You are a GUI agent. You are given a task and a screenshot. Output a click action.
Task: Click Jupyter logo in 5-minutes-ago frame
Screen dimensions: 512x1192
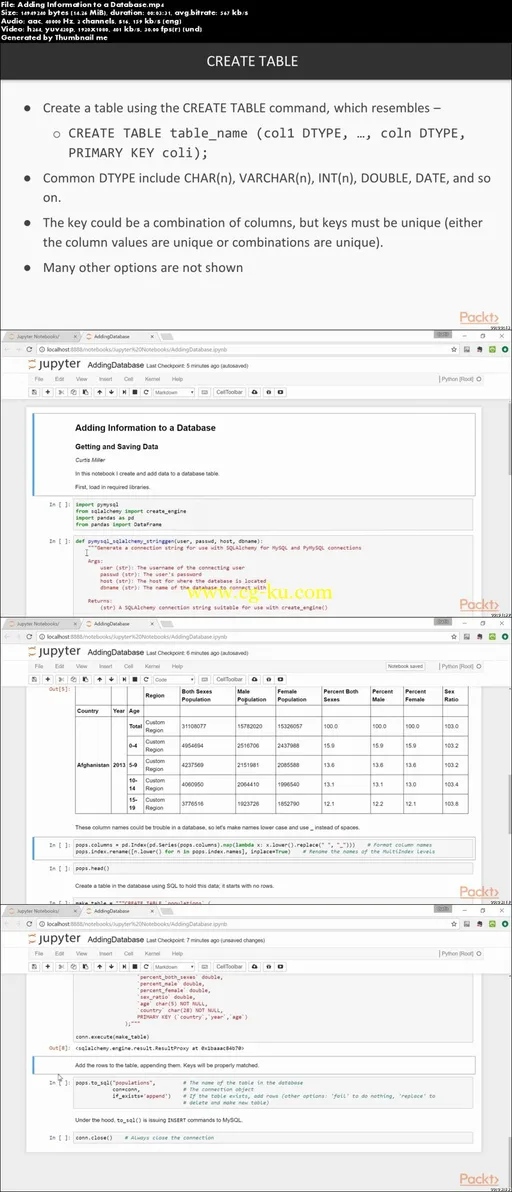point(53,365)
